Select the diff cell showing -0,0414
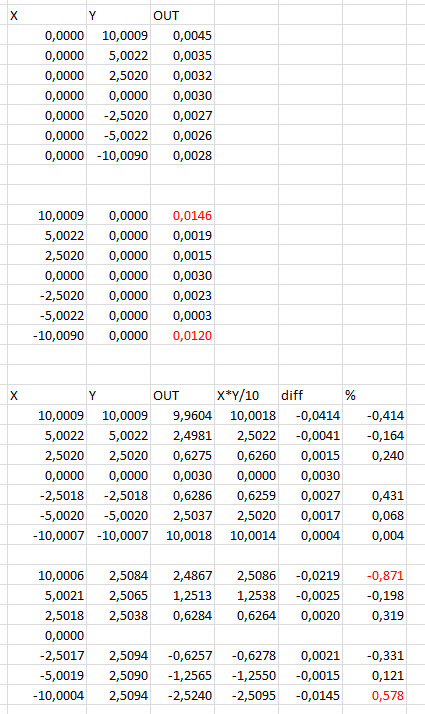The image size is (425, 714). click(x=310, y=415)
